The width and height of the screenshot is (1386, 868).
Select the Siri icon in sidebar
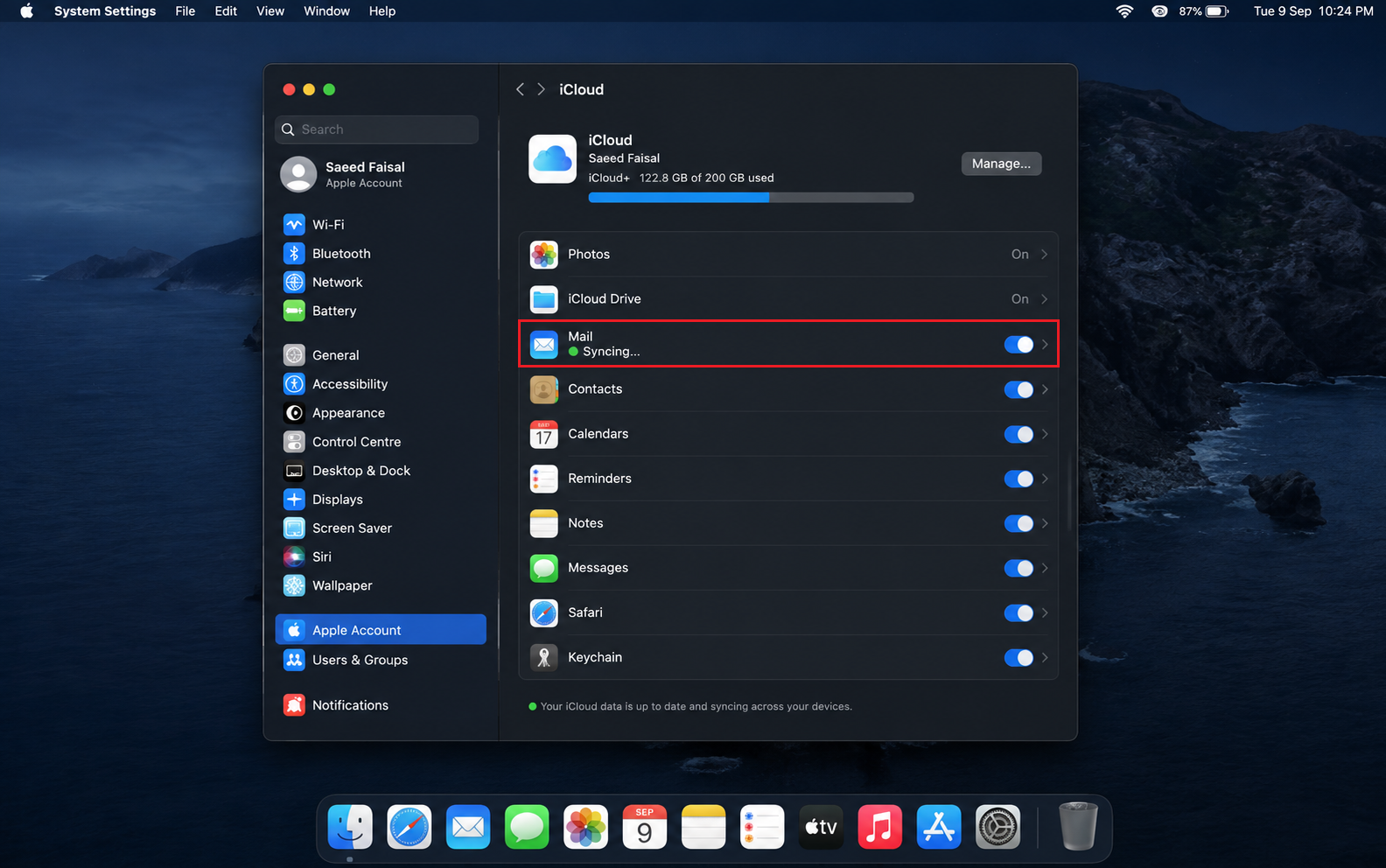click(x=294, y=556)
